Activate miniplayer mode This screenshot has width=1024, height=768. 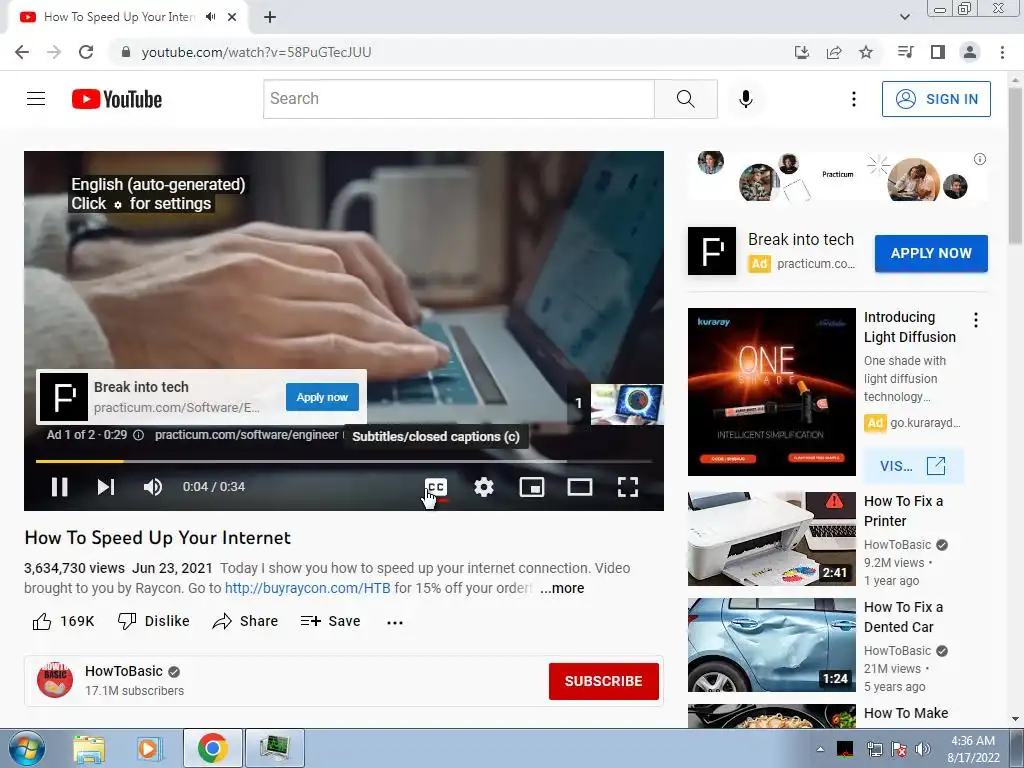pyautogui.click(x=532, y=487)
